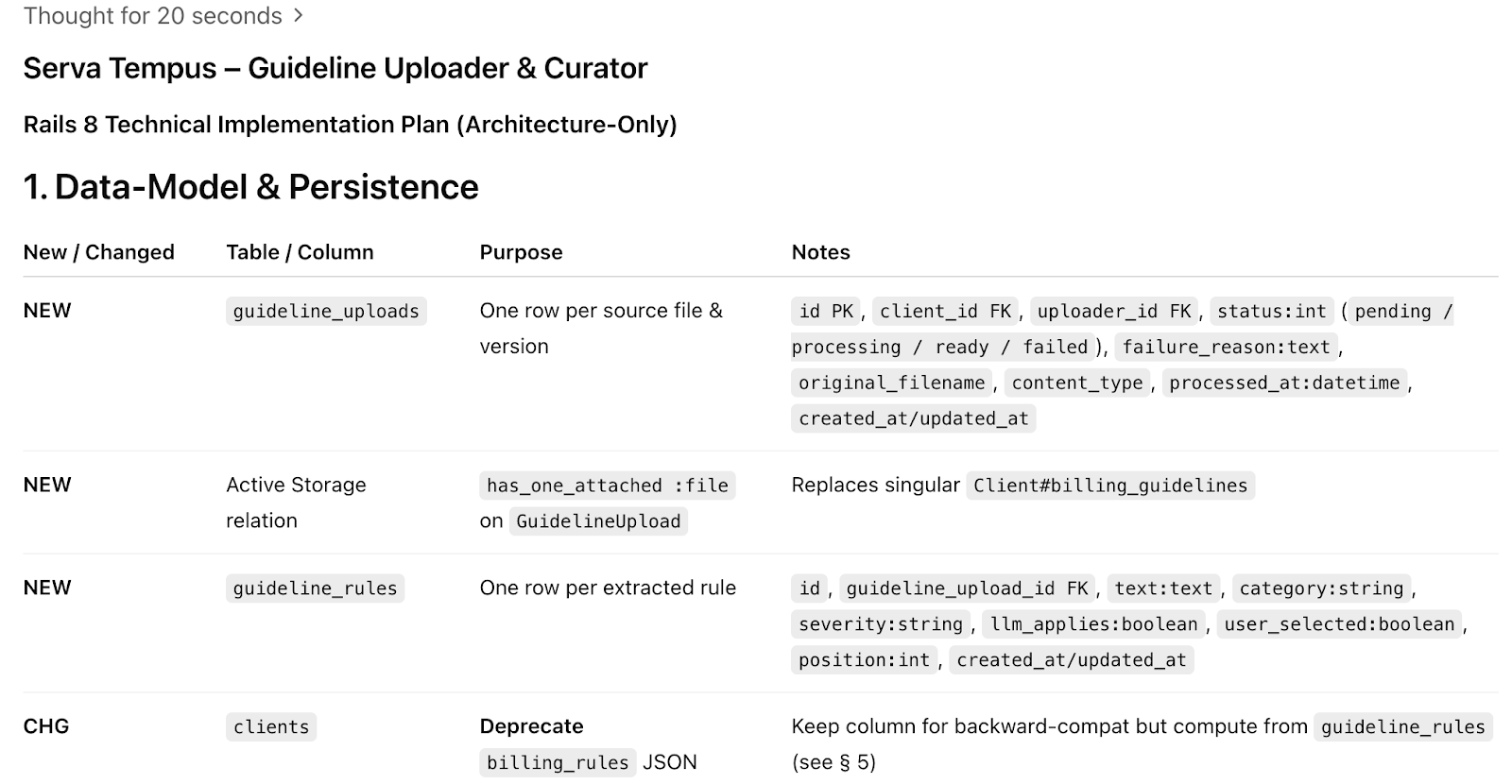This screenshot has width=1512, height=784.
Task: Click the 'Client#billing_guidelines' code snippet
Action: coord(1110,486)
